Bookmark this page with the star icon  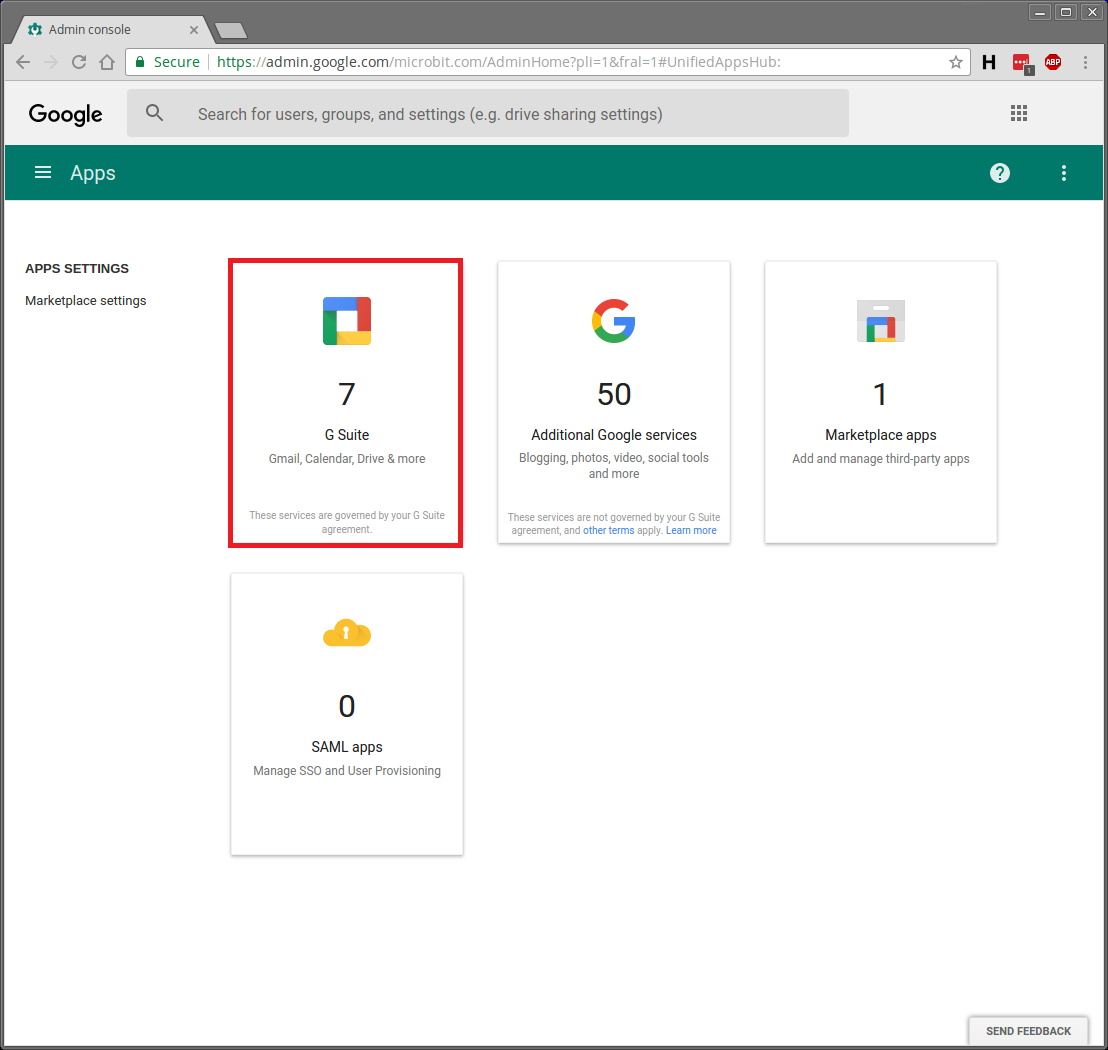[956, 62]
